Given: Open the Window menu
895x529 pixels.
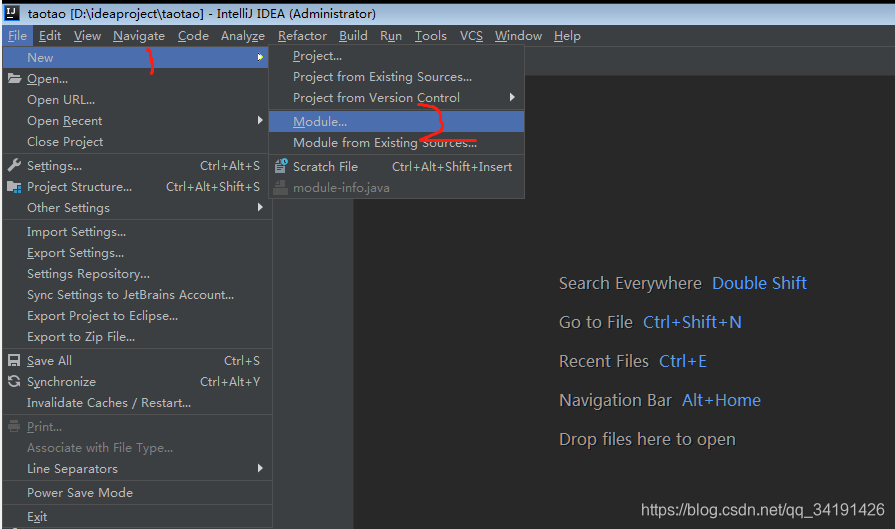Looking at the screenshot, I should click(x=518, y=35).
